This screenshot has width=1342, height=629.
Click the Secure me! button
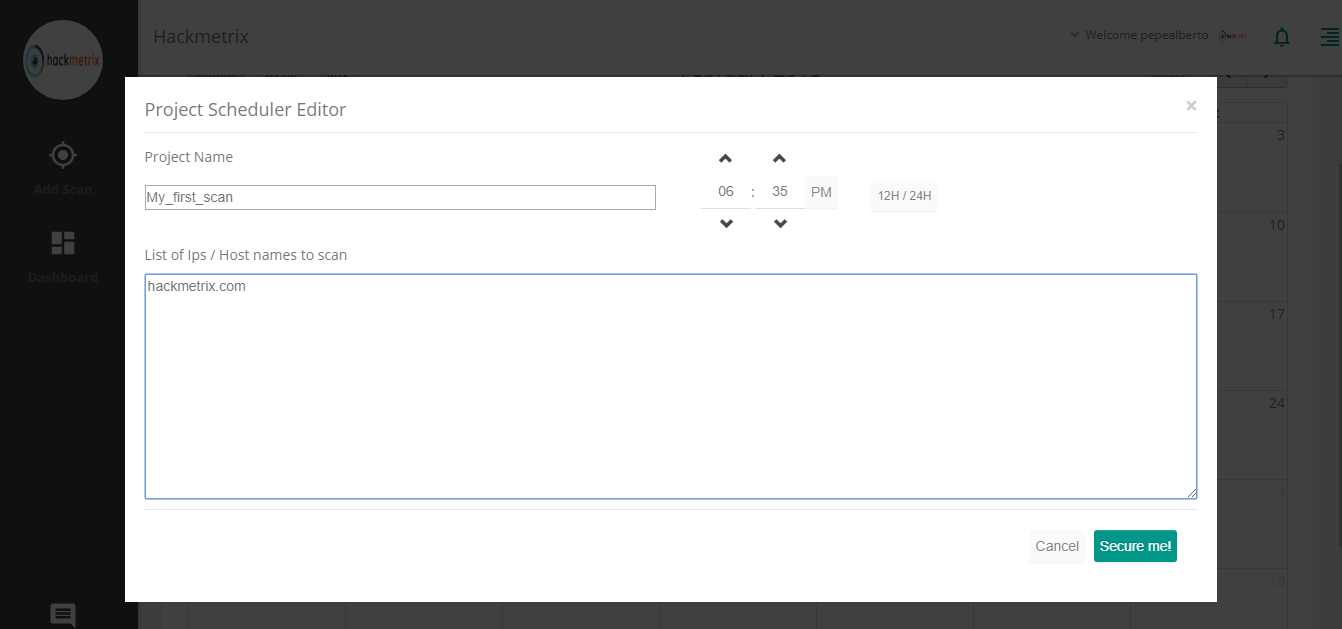pos(1135,546)
